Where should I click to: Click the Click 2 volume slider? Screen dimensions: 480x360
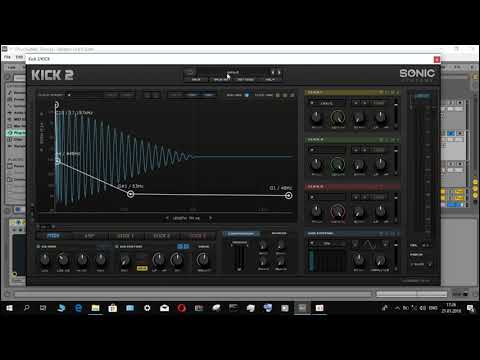[396, 160]
